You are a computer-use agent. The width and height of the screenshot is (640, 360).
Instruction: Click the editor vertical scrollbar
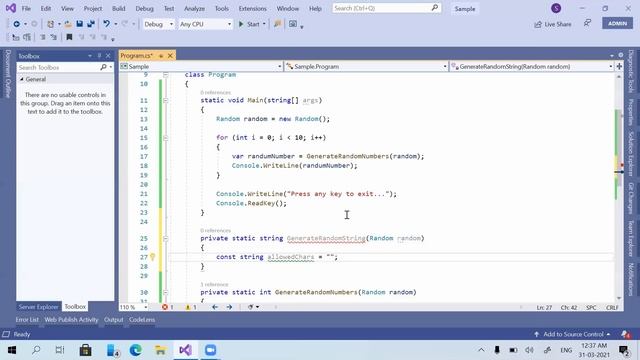click(619, 187)
